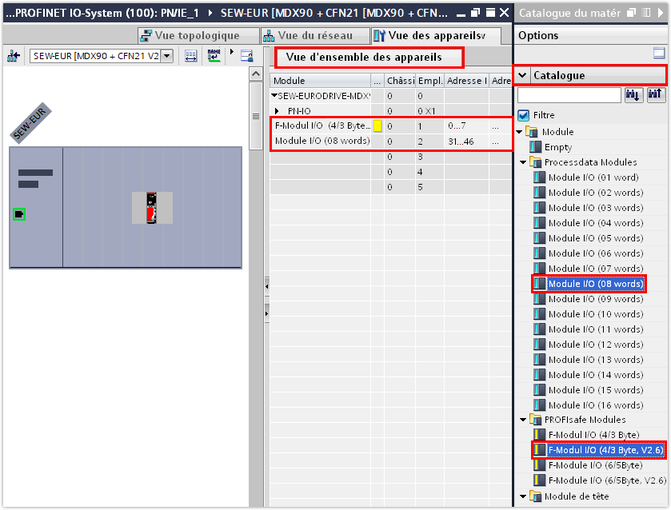Click the catalogue profile icon under Options

click(658, 53)
